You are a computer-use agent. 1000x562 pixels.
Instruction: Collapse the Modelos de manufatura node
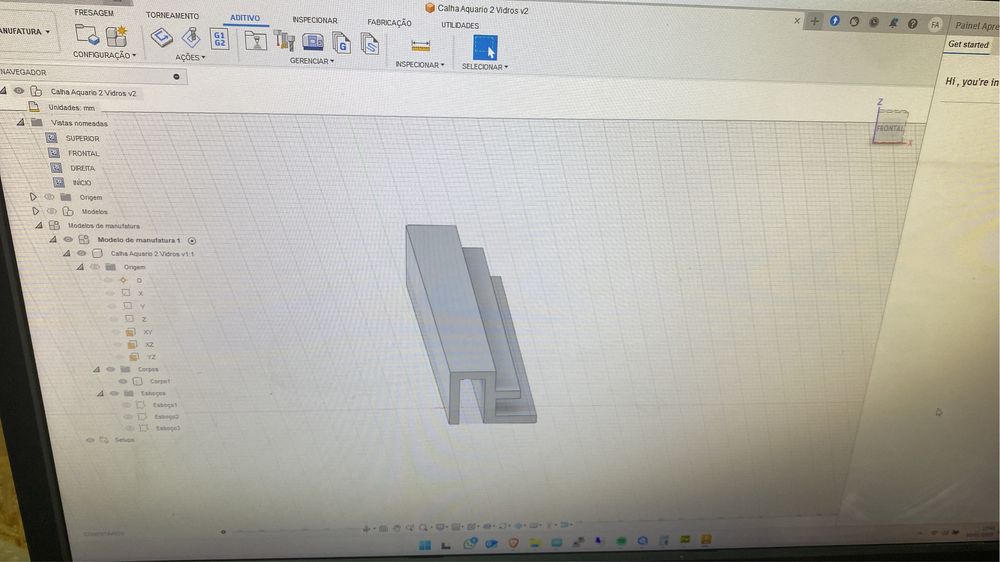38,225
